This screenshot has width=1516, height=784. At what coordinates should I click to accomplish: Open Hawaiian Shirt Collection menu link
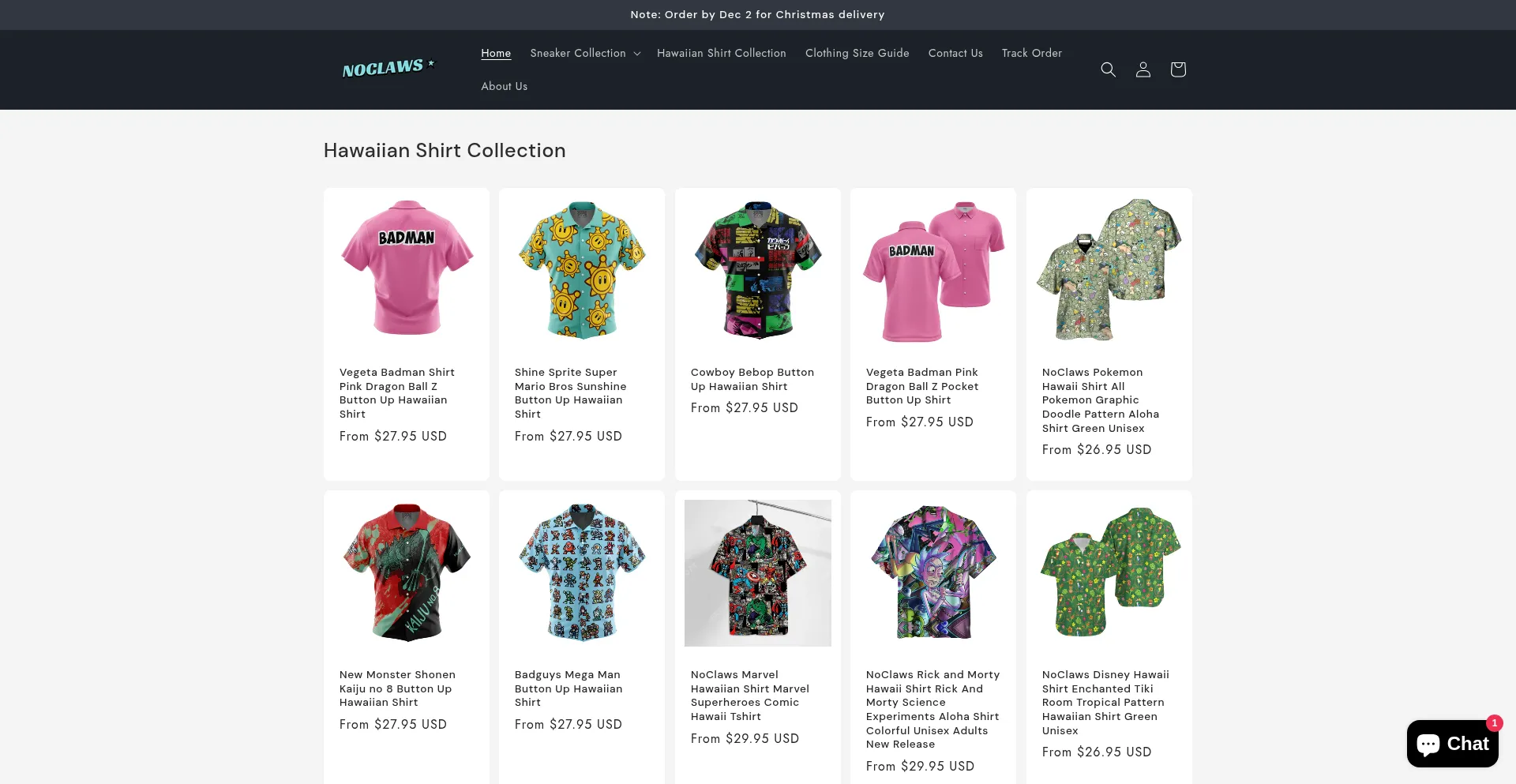(x=721, y=53)
